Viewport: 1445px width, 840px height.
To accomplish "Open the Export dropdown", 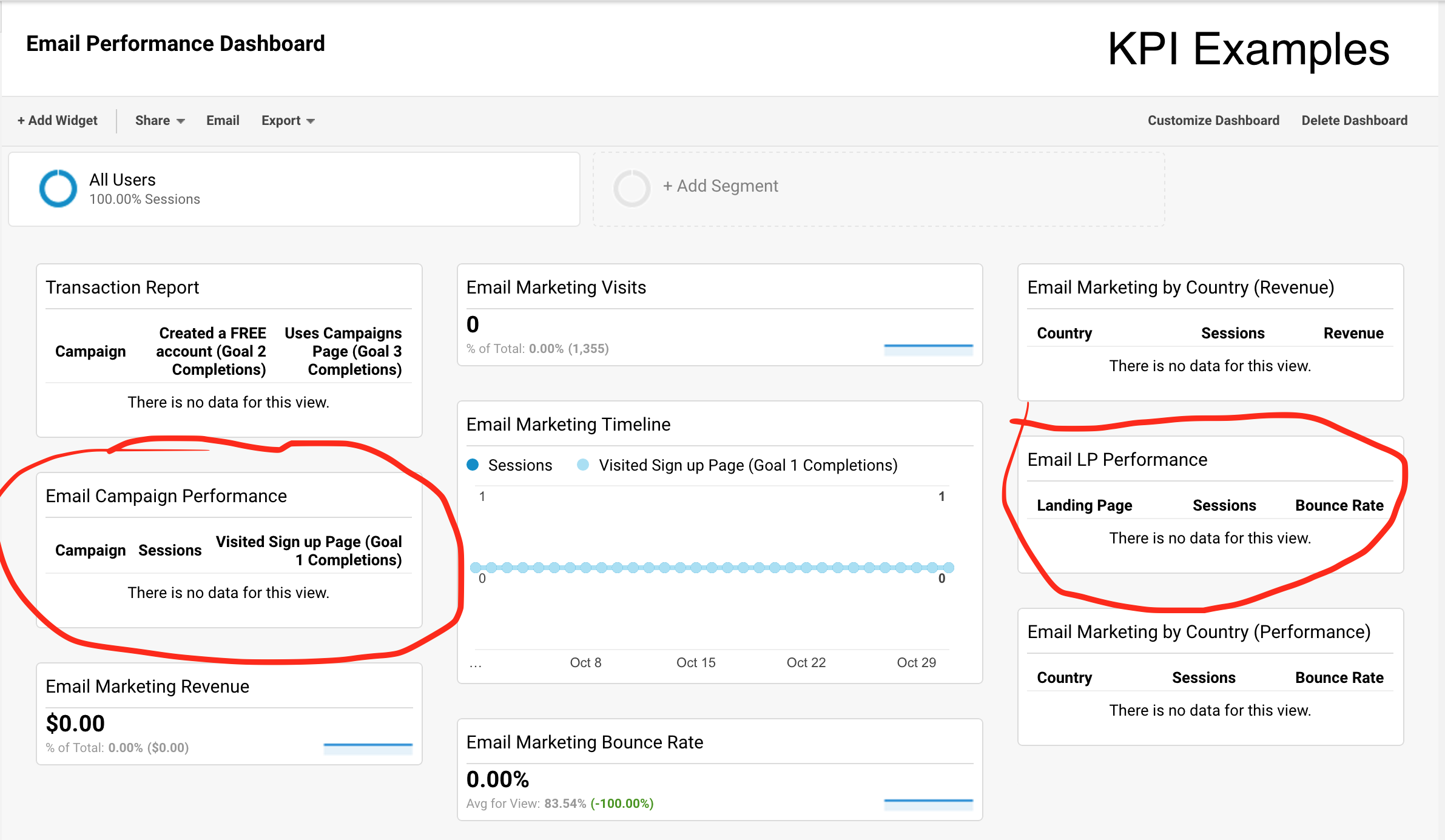I will [287, 120].
